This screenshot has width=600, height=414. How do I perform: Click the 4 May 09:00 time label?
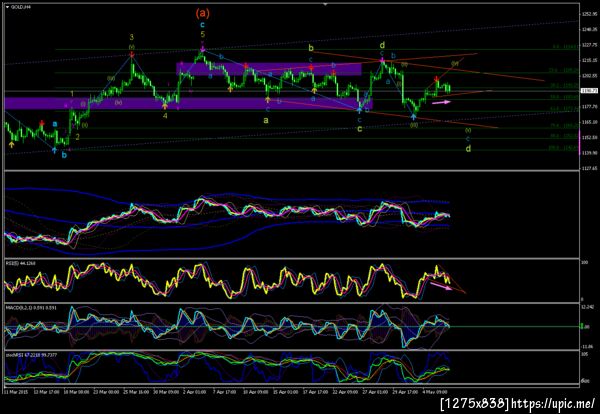pyautogui.click(x=435, y=392)
